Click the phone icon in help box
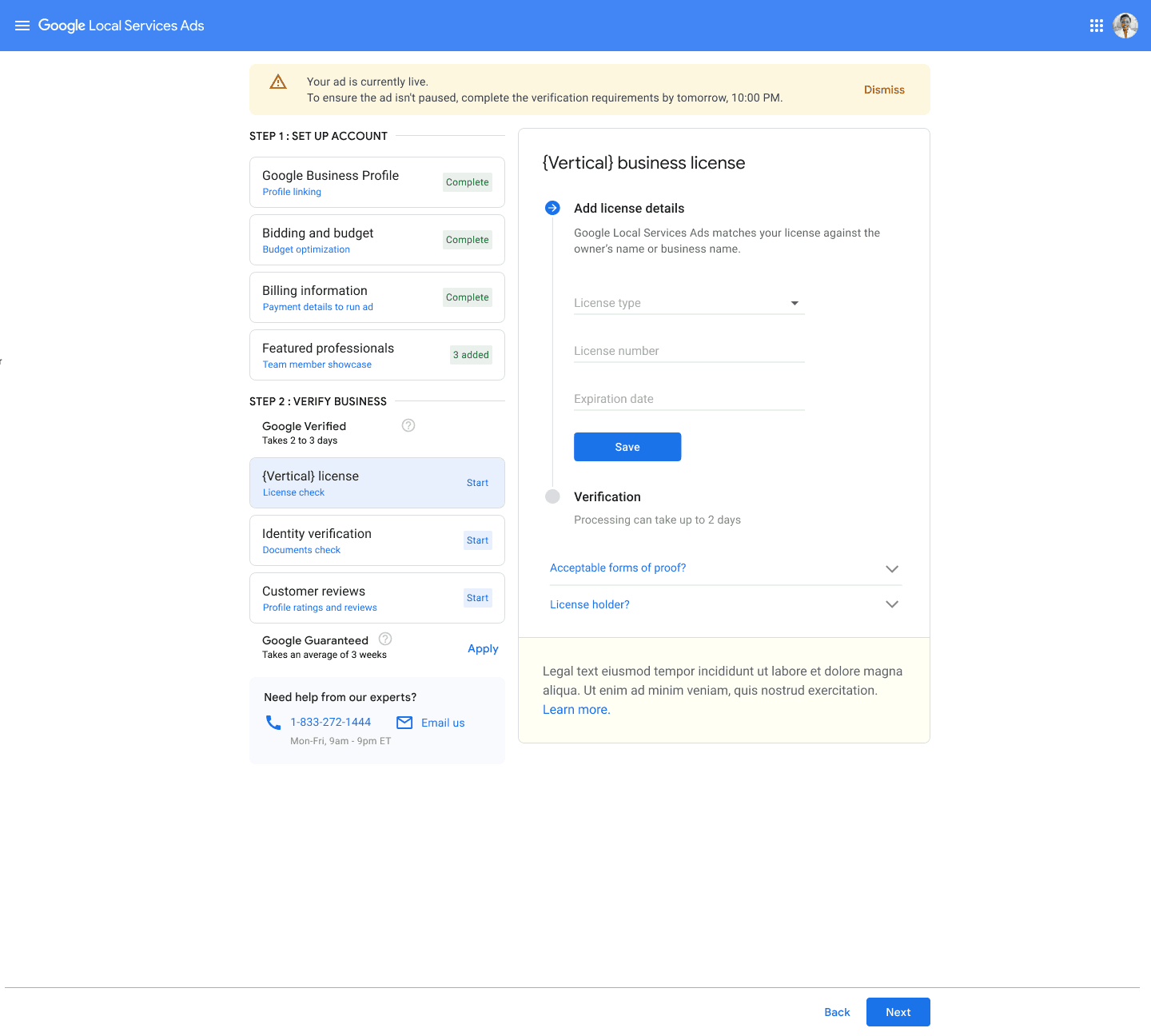Screen dimensions: 1151x1036 (273, 723)
